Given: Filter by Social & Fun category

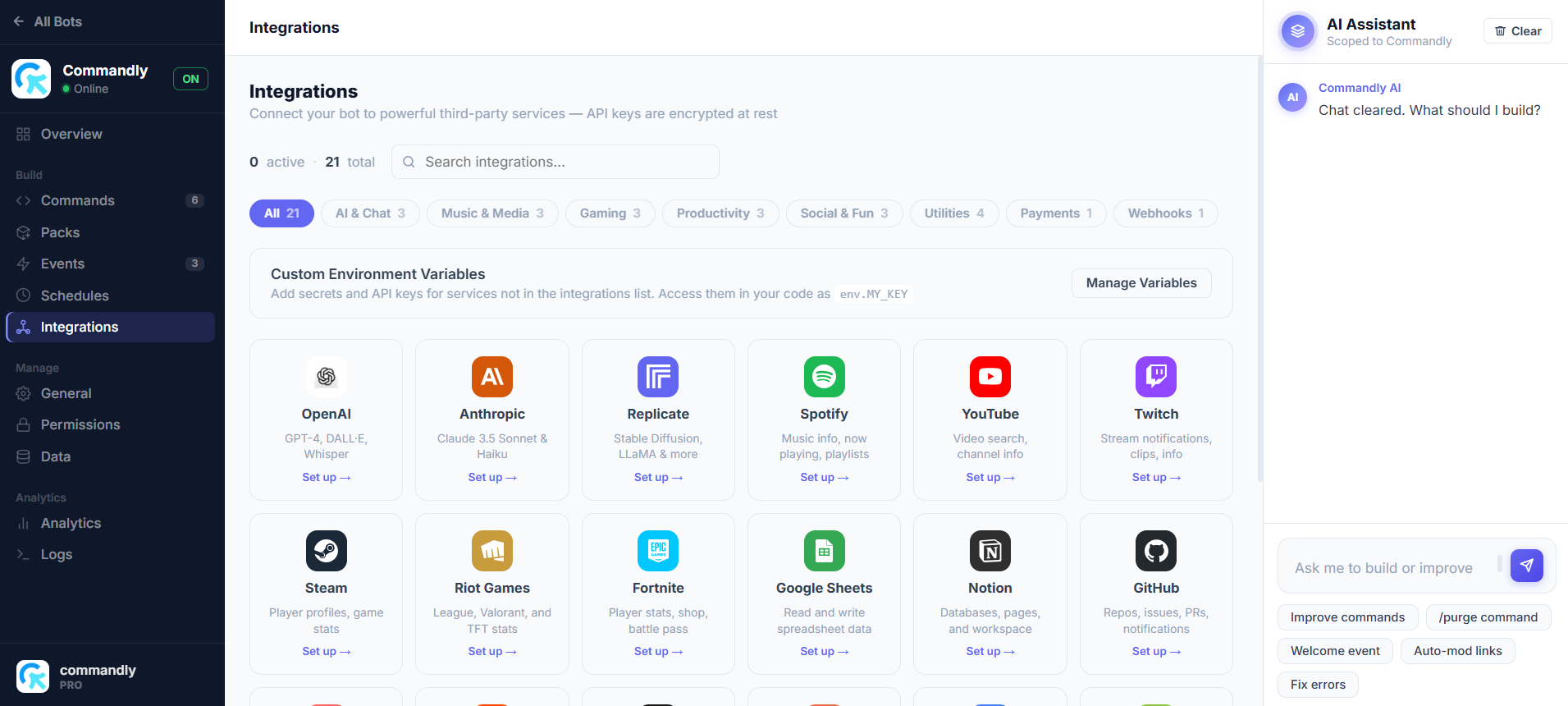Looking at the screenshot, I should click(x=844, y=213).
